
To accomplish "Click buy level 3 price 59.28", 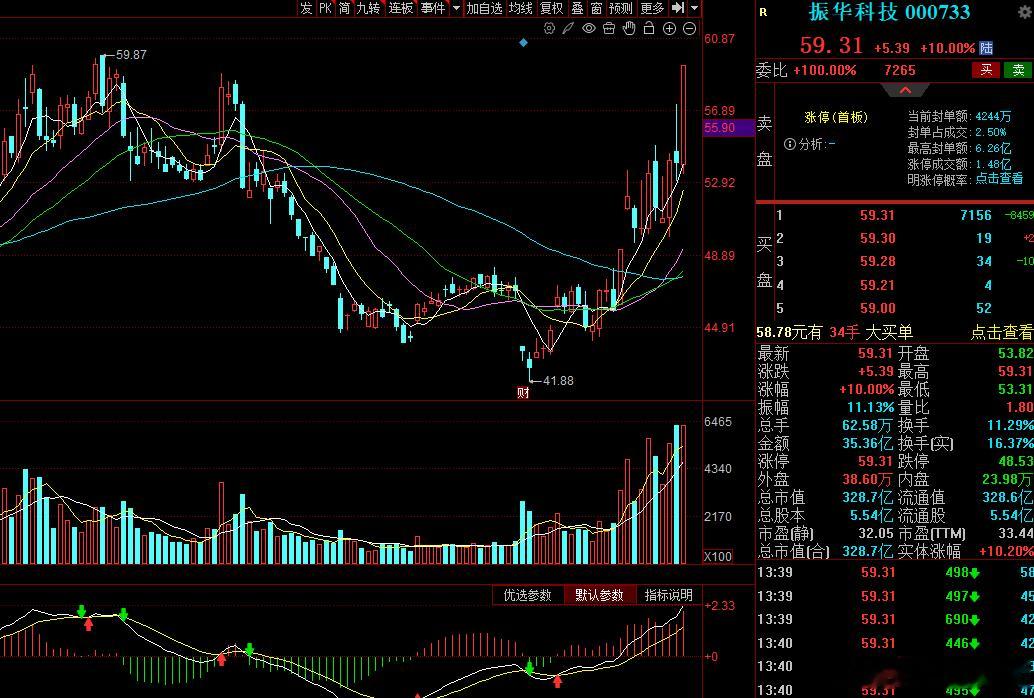I will pos(877,261).
